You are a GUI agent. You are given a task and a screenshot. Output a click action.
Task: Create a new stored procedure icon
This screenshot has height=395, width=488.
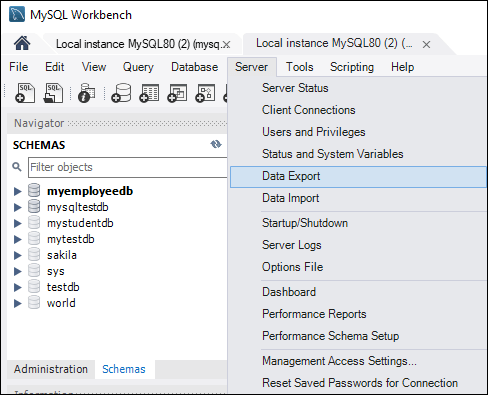205,93
